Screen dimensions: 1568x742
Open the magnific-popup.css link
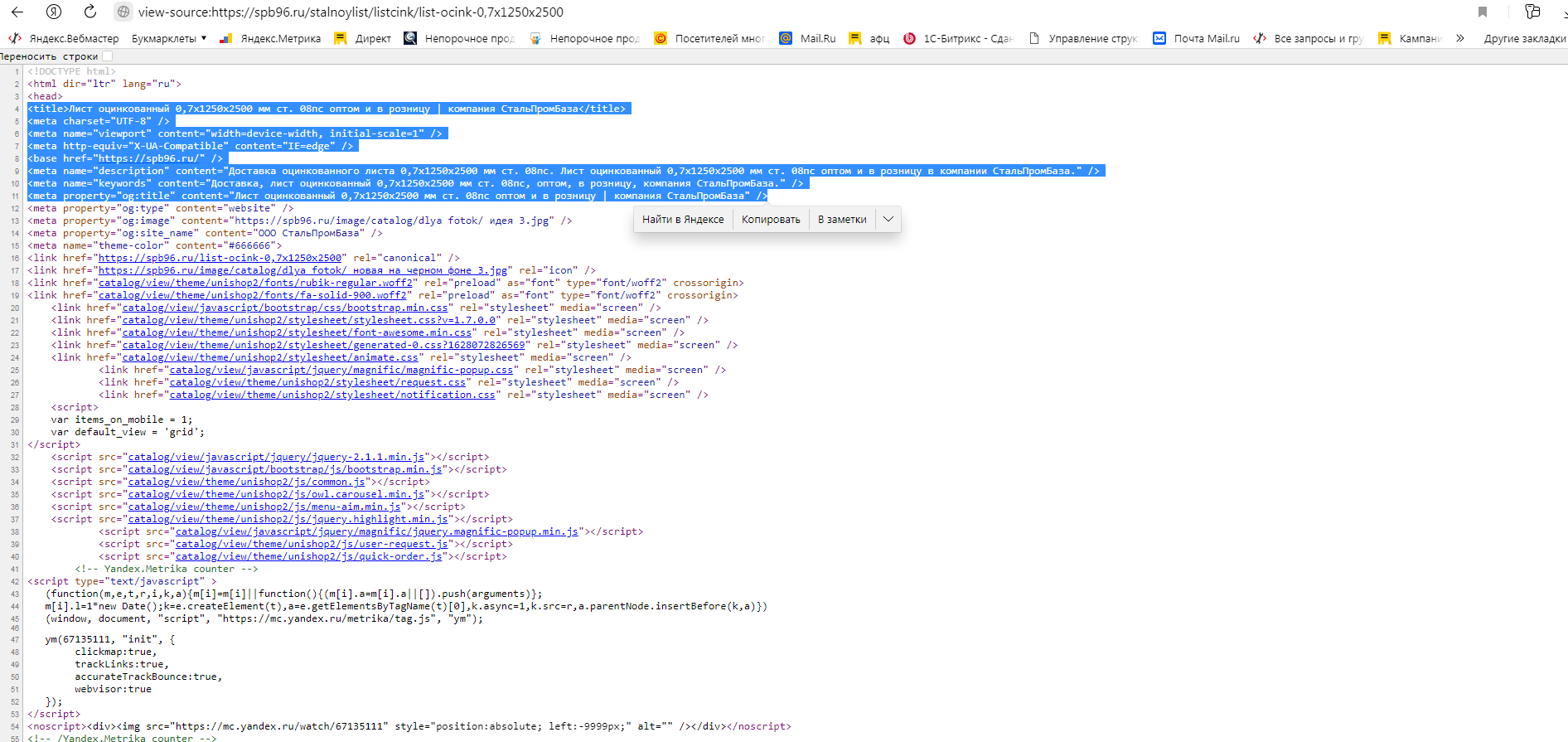(x=341, y=370)
